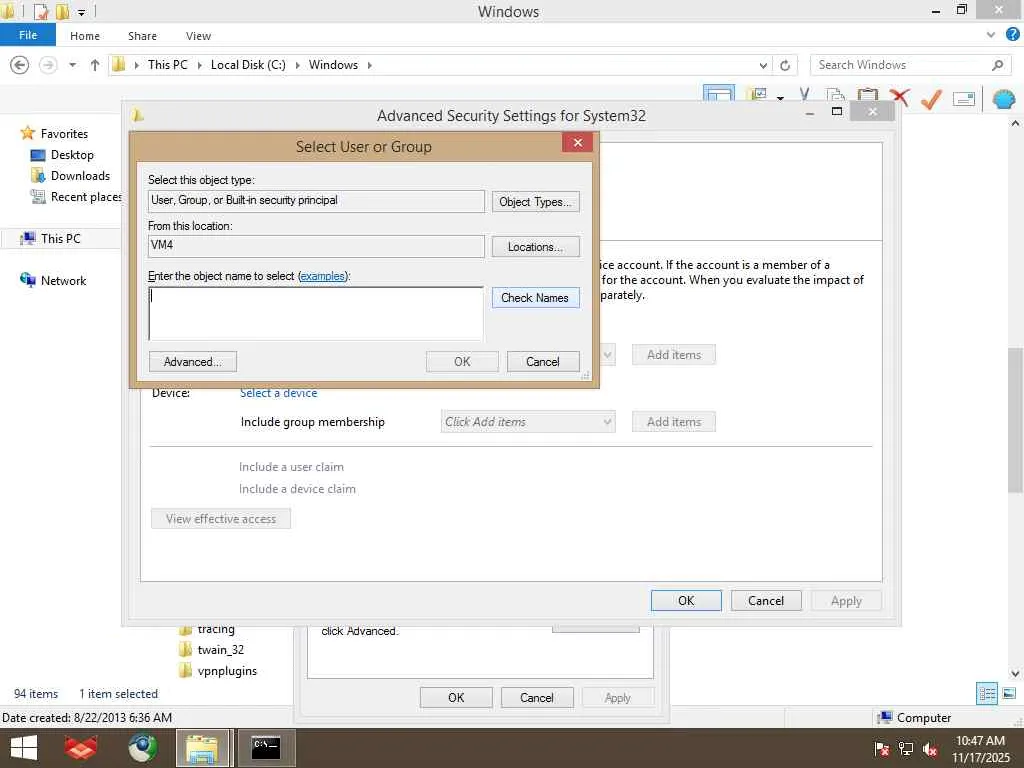The image size is (1024, 768).
Task: Open the Explorer Help question mark
Action: click(1012, 35)
